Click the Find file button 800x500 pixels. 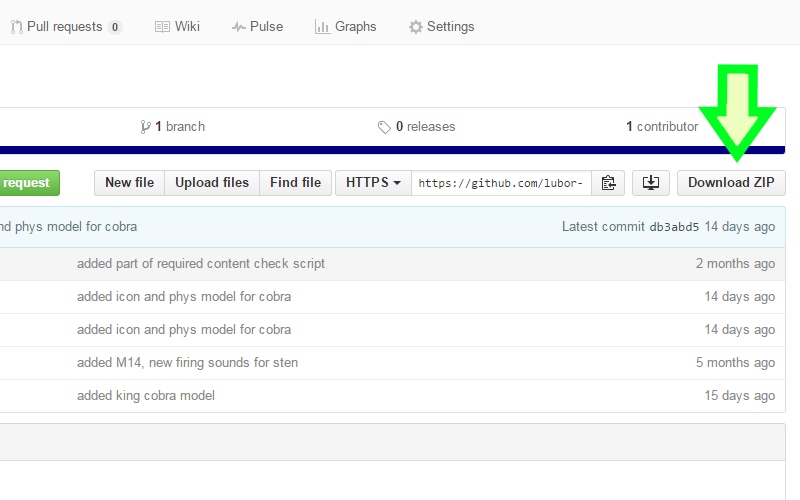(x=295, y=183)
